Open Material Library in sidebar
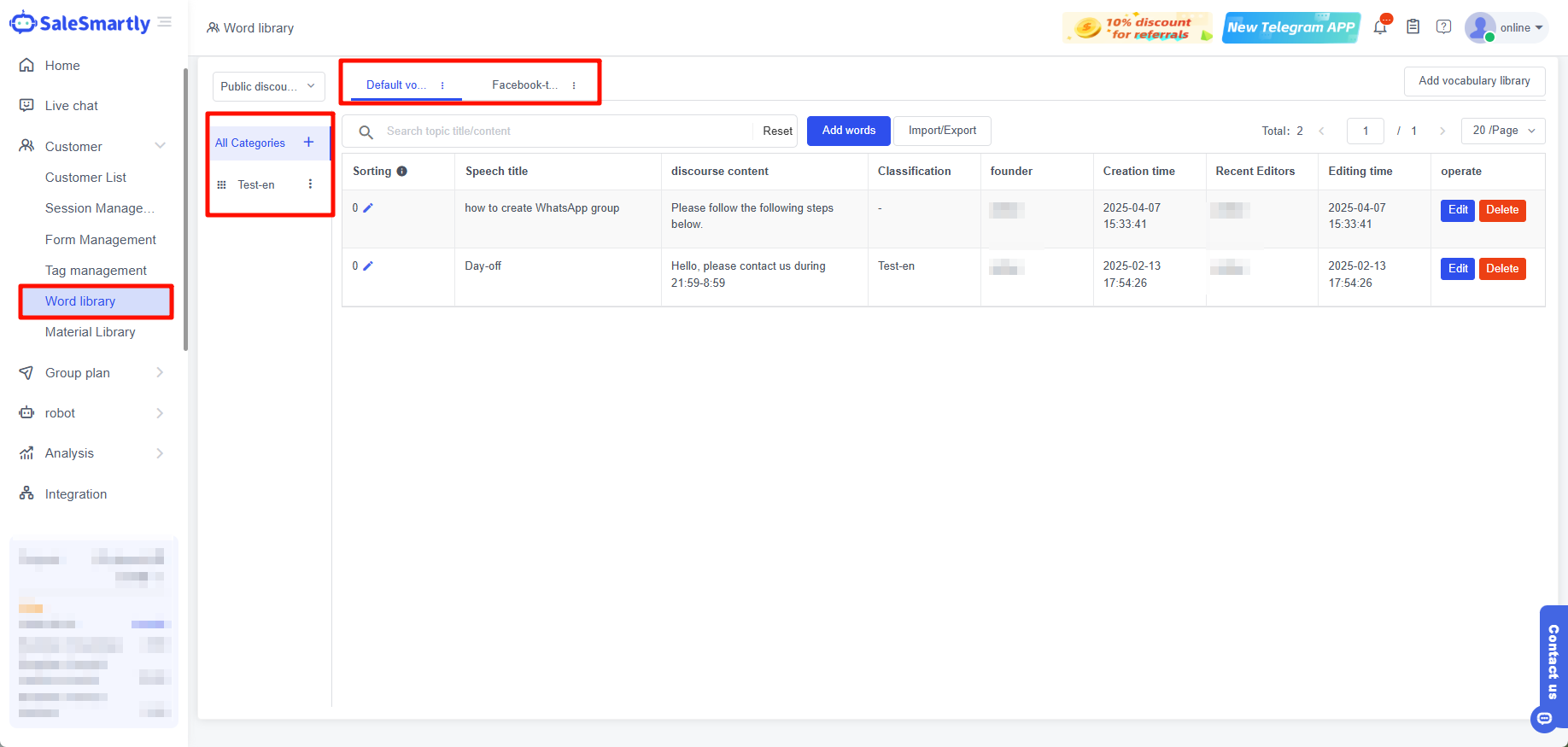 [x=91, y=332]
